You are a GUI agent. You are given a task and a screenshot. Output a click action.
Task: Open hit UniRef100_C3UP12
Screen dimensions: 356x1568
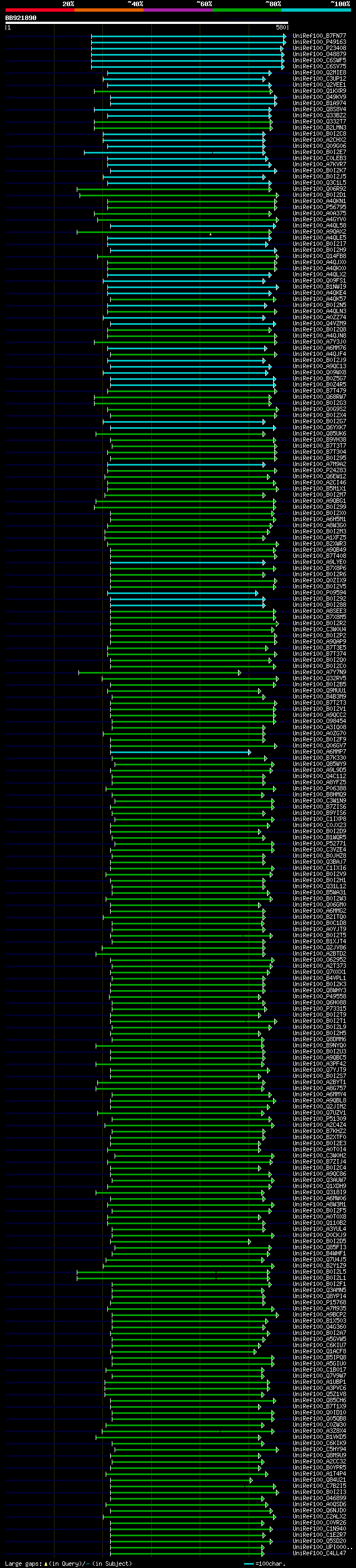[319, 78]
